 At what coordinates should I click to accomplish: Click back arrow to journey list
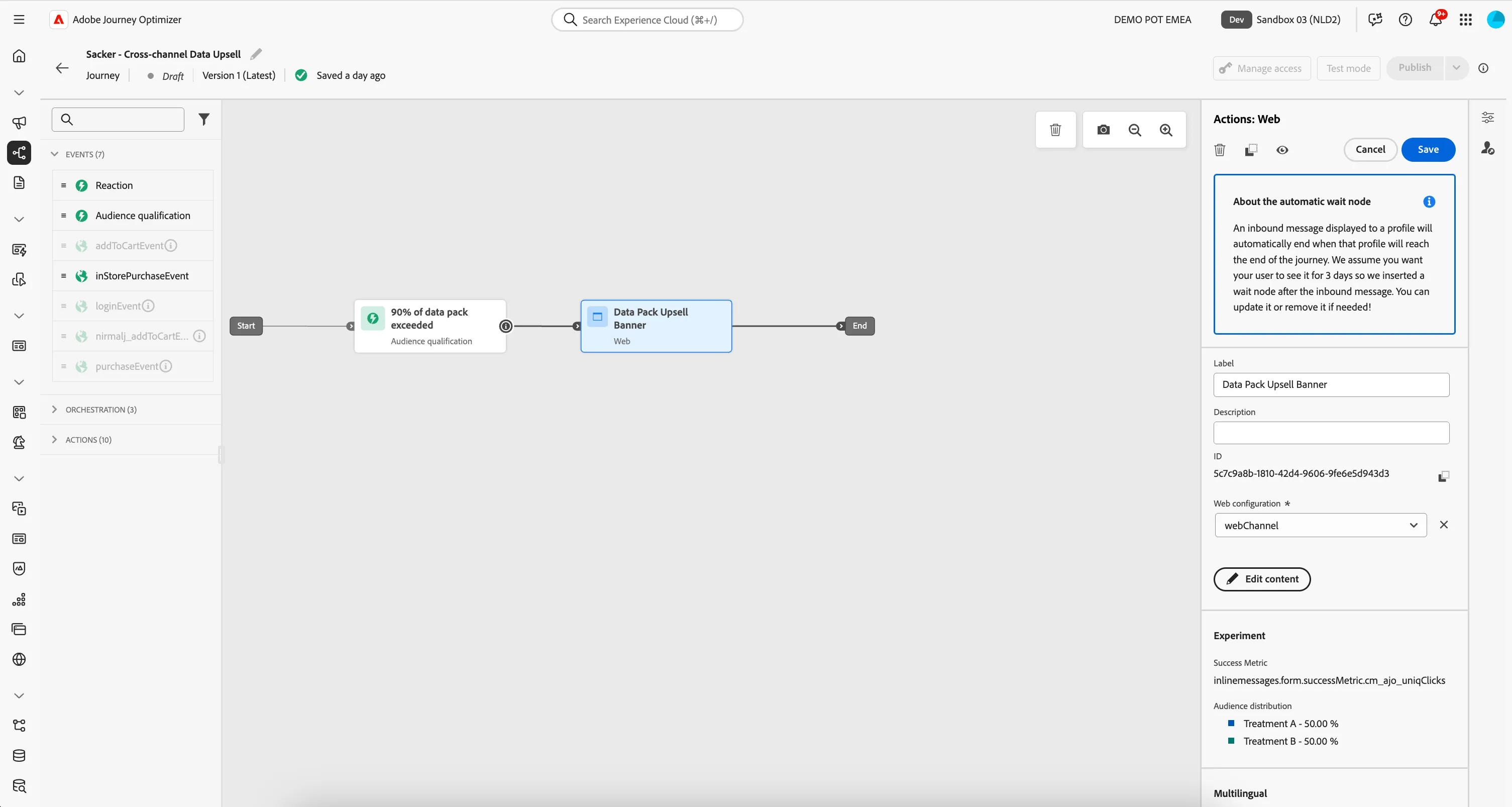62,67
